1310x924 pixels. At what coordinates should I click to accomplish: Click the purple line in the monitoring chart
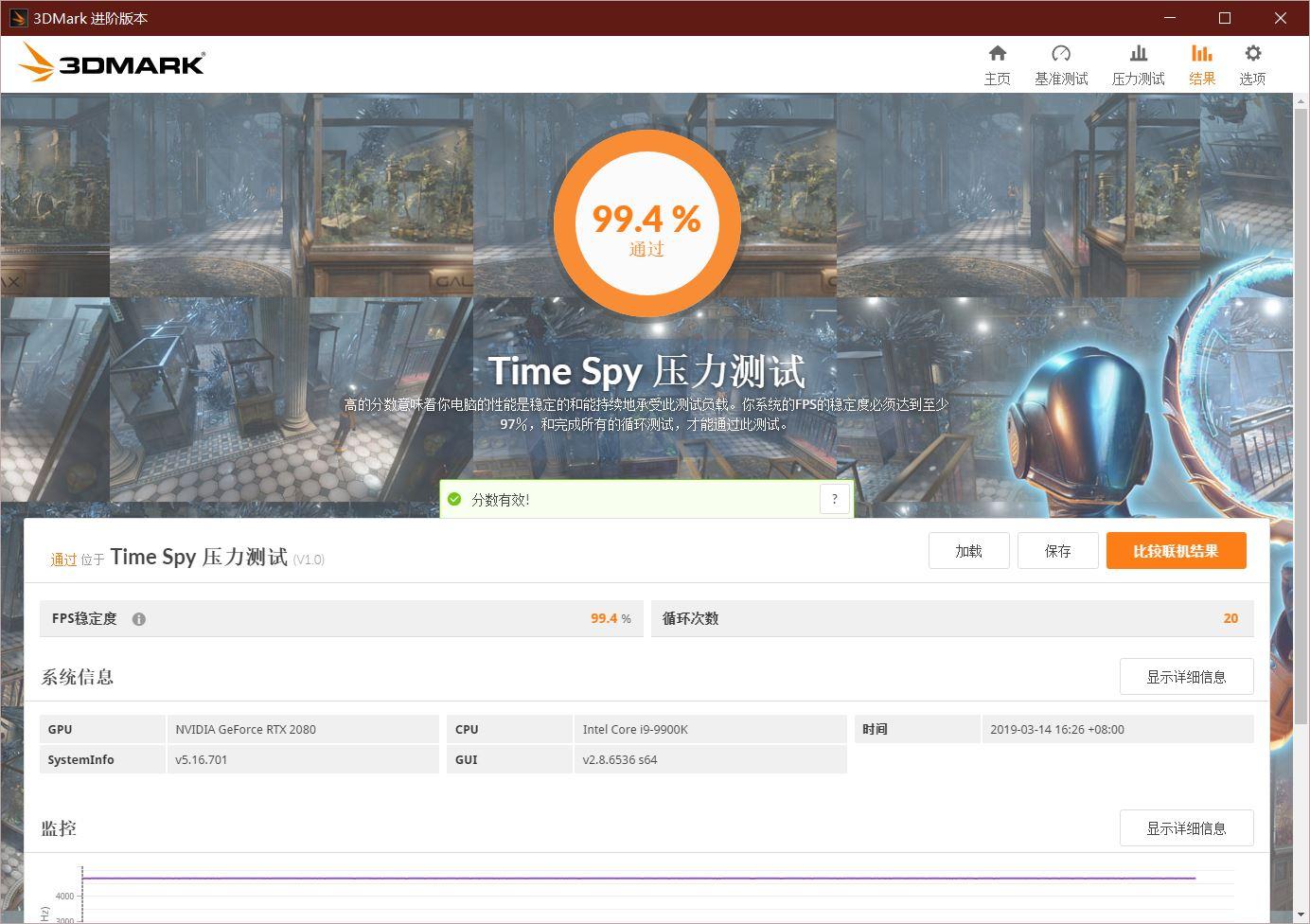click(x=639, y=879)
